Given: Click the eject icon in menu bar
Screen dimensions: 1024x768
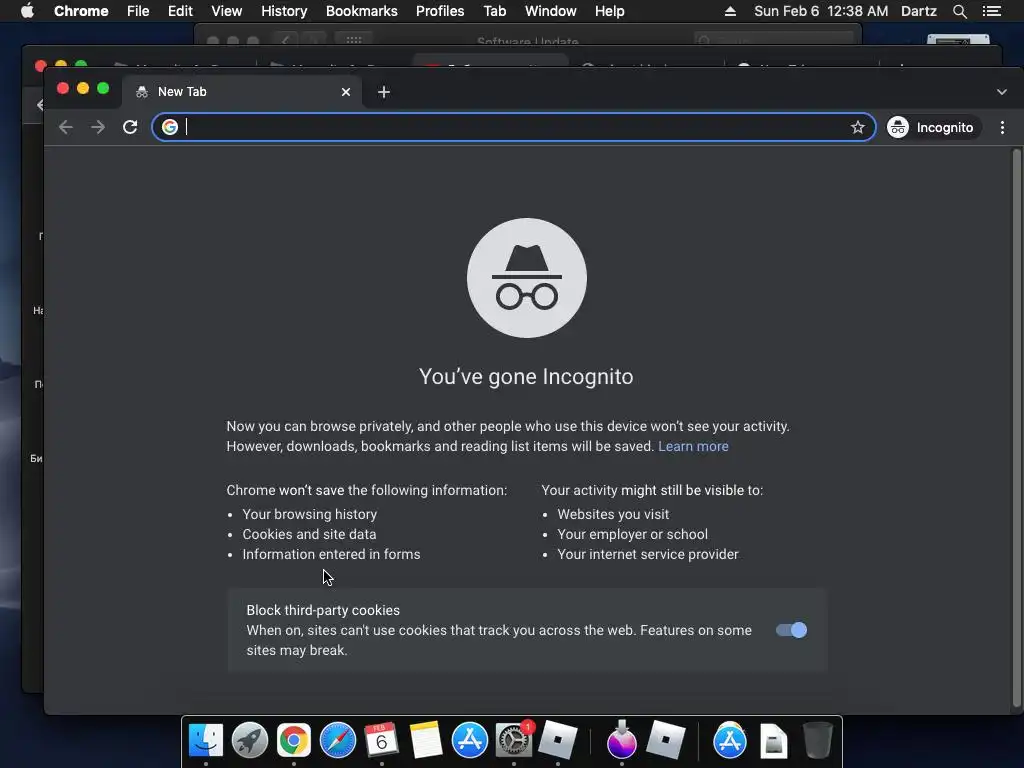Looking at the screenshot, I should [x=730, y=11].
